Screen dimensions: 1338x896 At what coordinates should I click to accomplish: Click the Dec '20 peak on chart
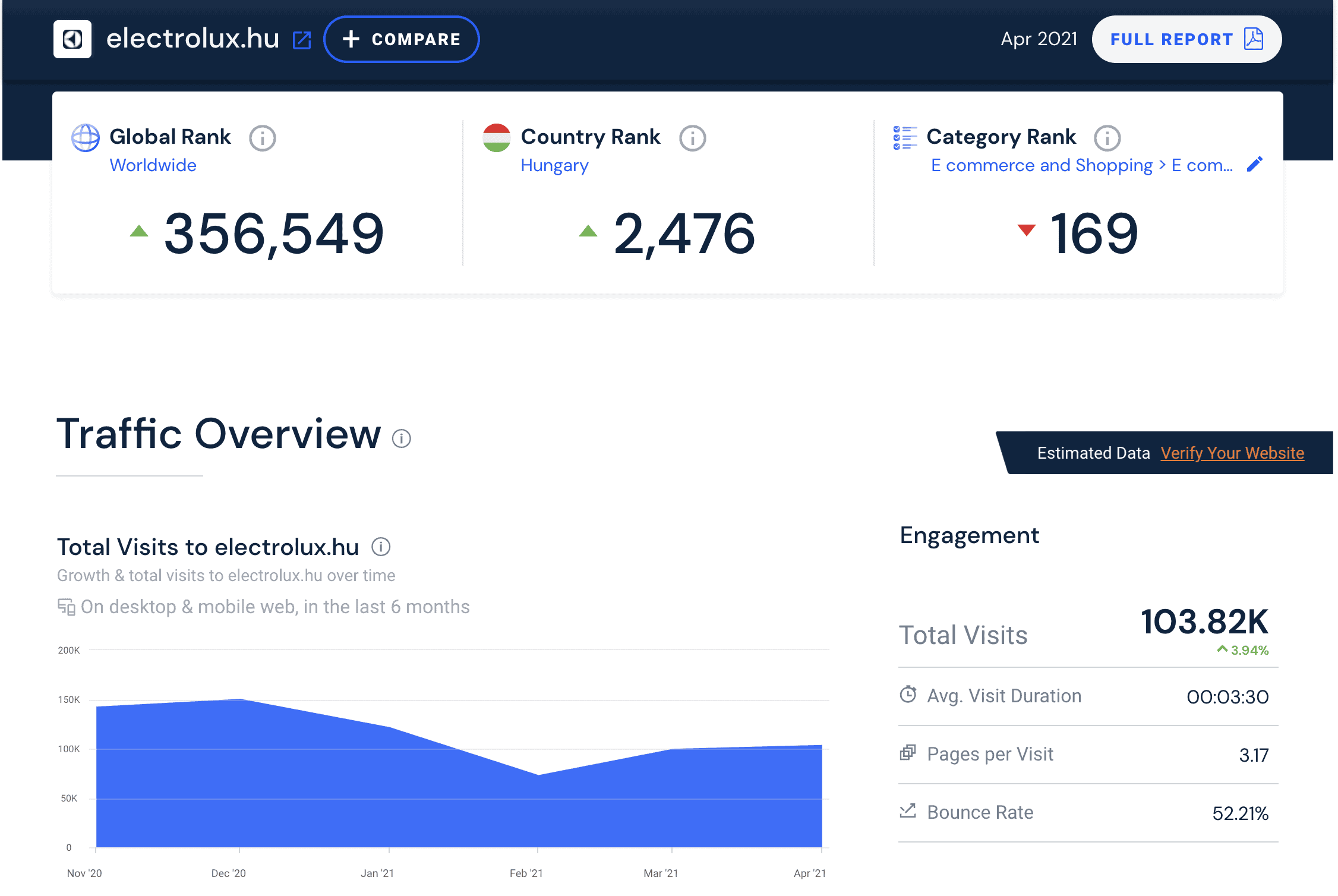click(239, 699)
